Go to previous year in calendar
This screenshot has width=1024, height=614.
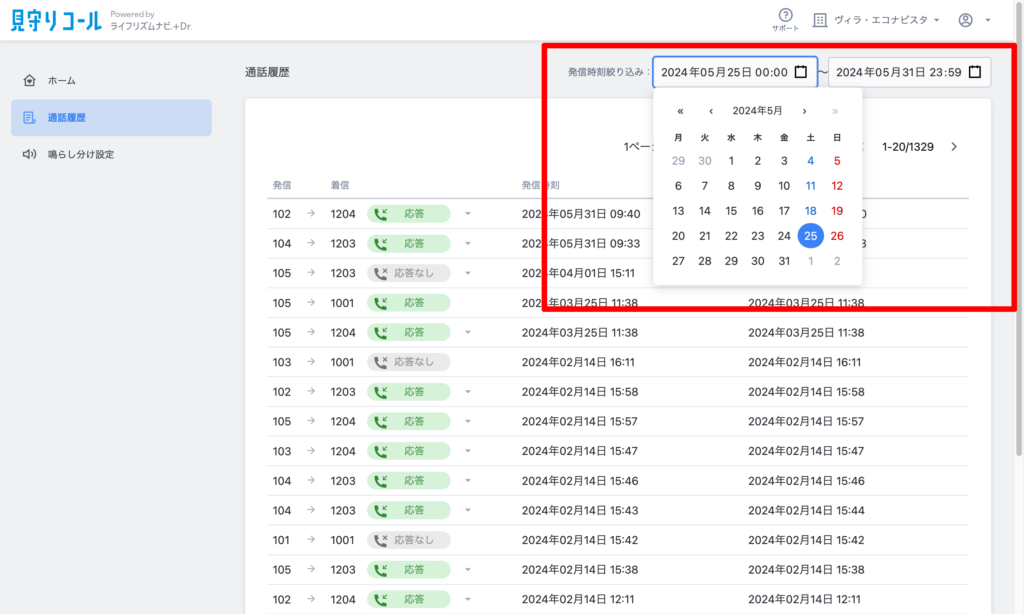click(680, 111)
